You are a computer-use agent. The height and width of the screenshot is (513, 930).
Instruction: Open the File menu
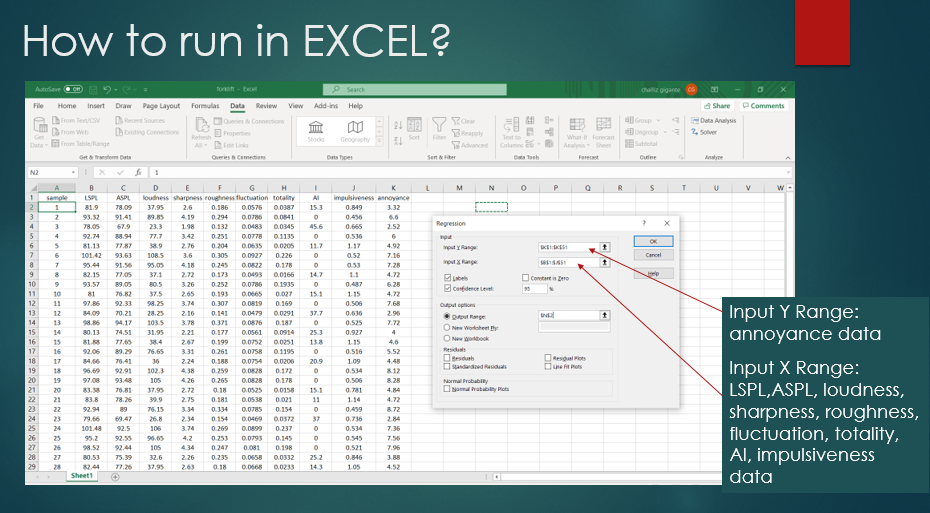tap(39, 106)
